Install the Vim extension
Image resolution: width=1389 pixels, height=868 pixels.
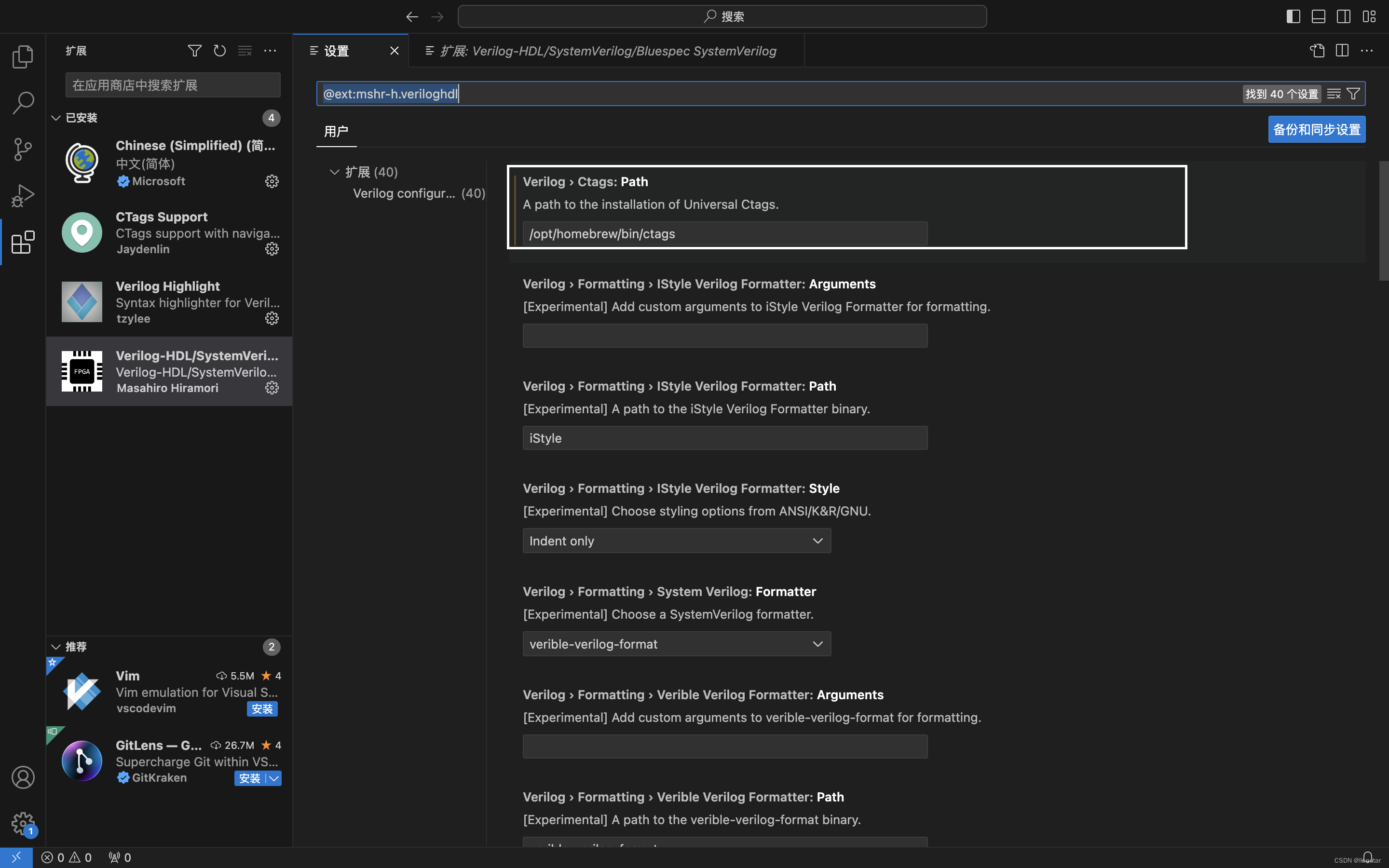pyautogui.click(x=262, y=709)
